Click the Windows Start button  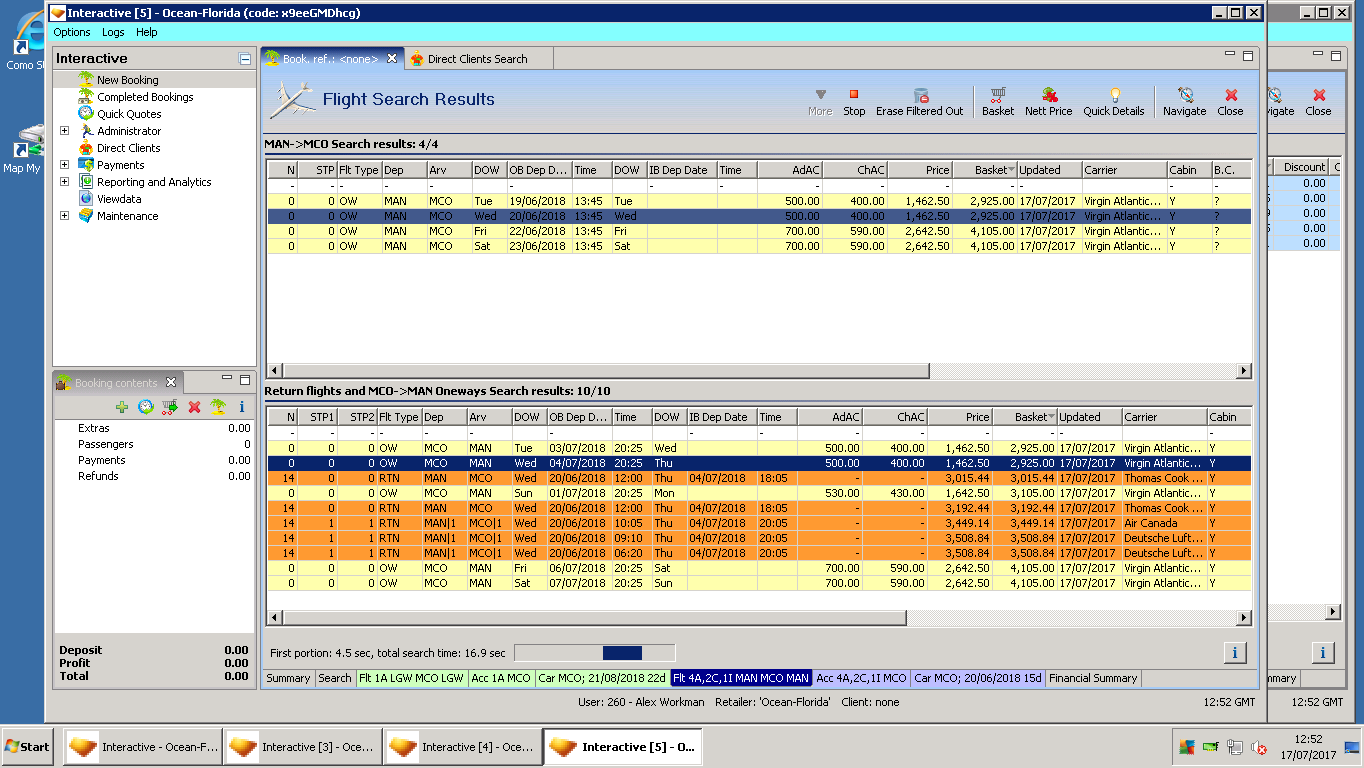[27, 747]
